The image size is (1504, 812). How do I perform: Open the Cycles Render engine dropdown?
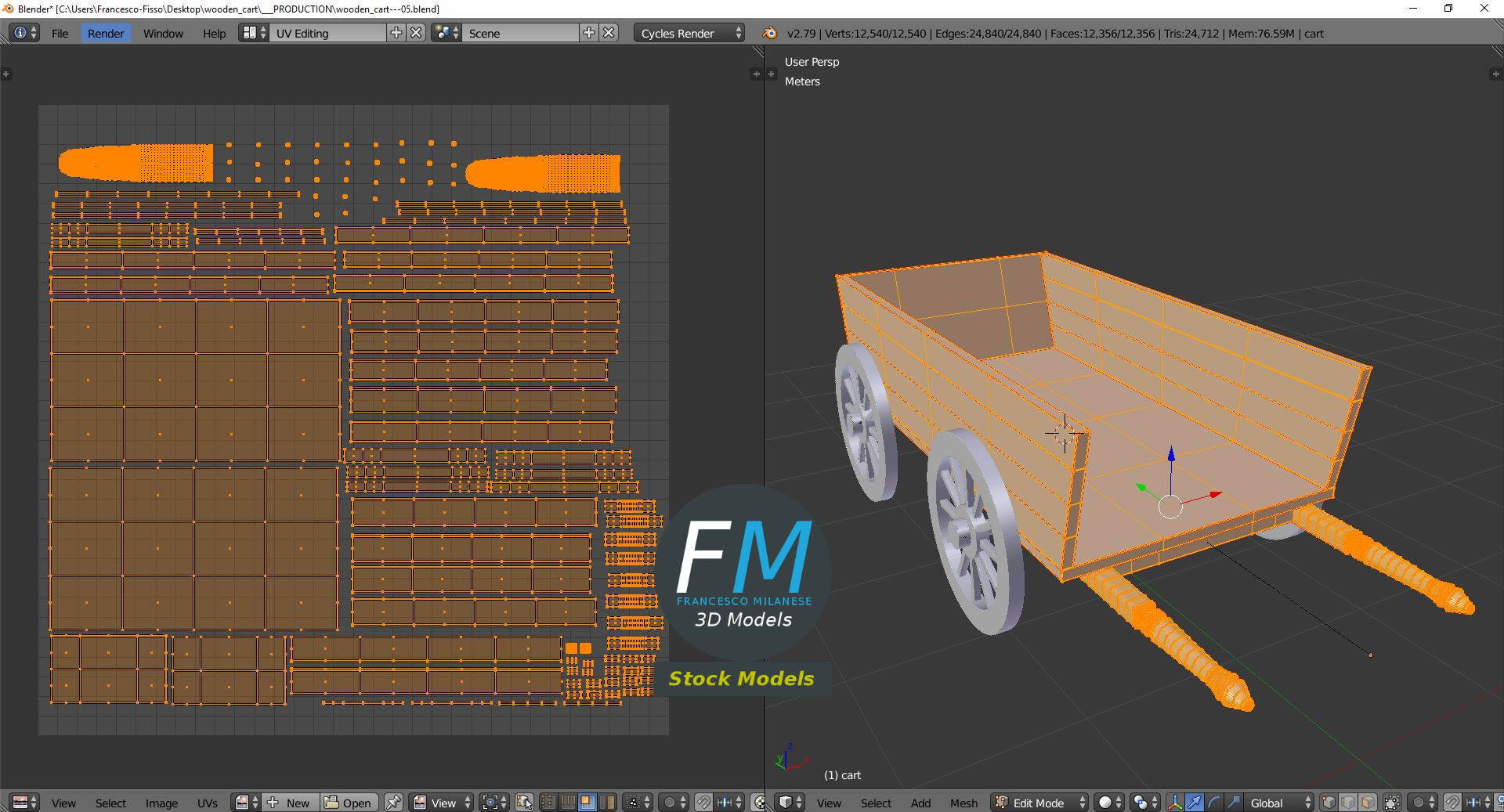690,34
